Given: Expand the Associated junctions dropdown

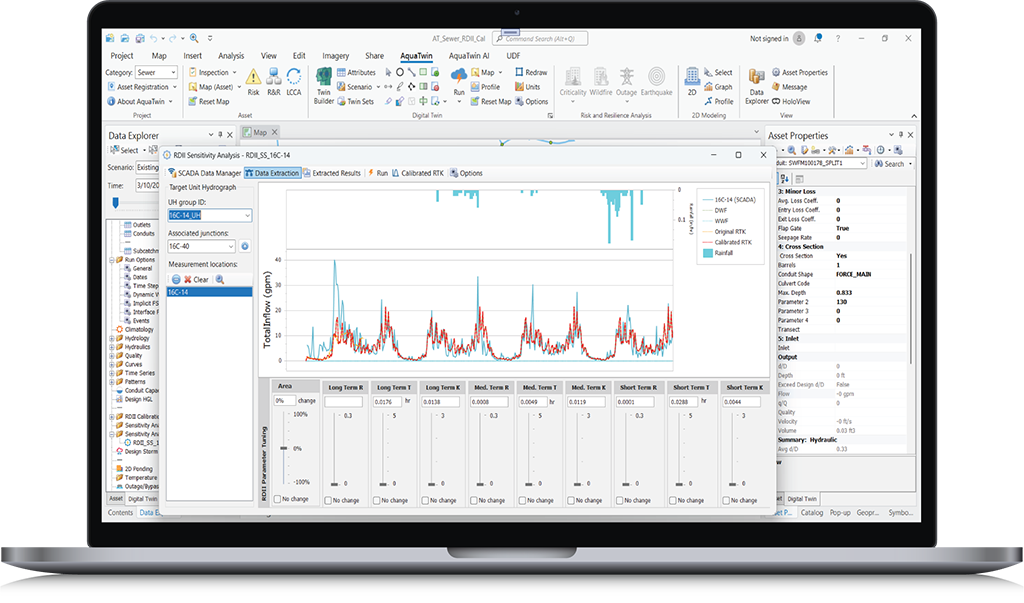Looking at the screenshot, I should [x=228, y=245].
